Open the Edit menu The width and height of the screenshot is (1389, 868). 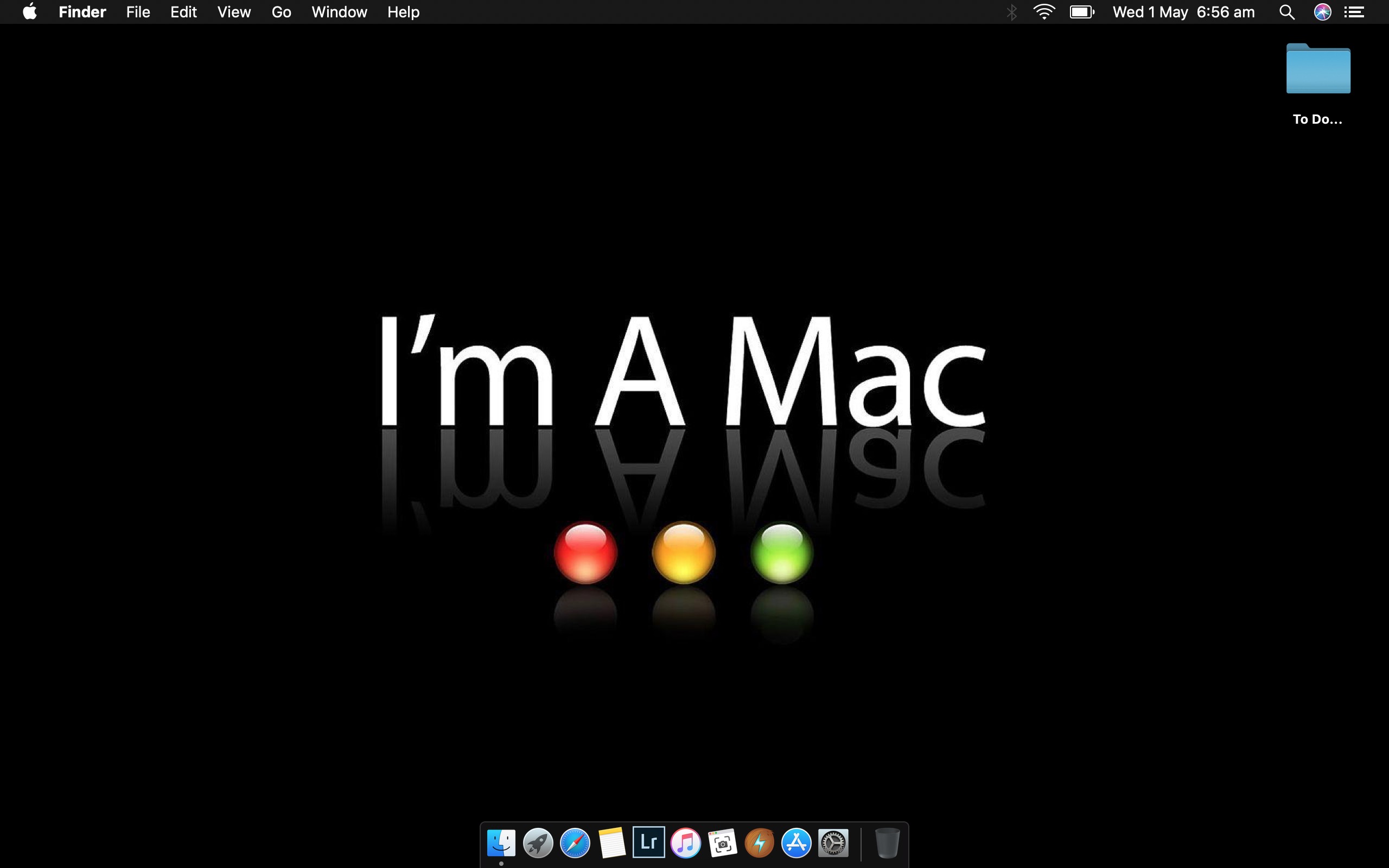(x=184, y=12)
